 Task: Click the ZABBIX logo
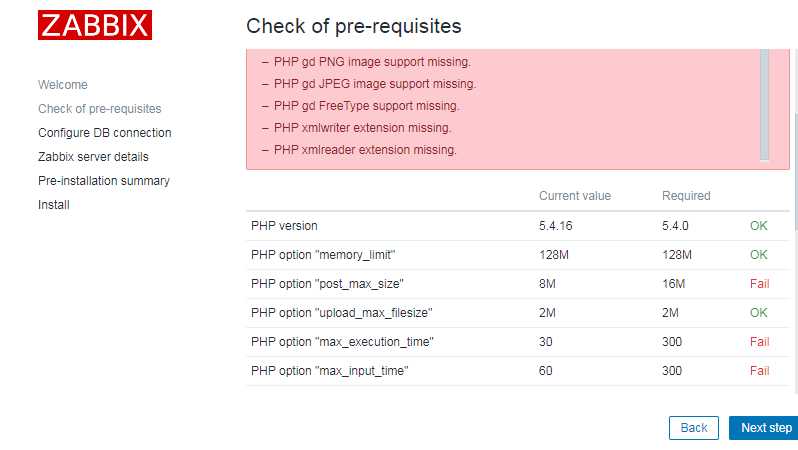tap(95, 25)
